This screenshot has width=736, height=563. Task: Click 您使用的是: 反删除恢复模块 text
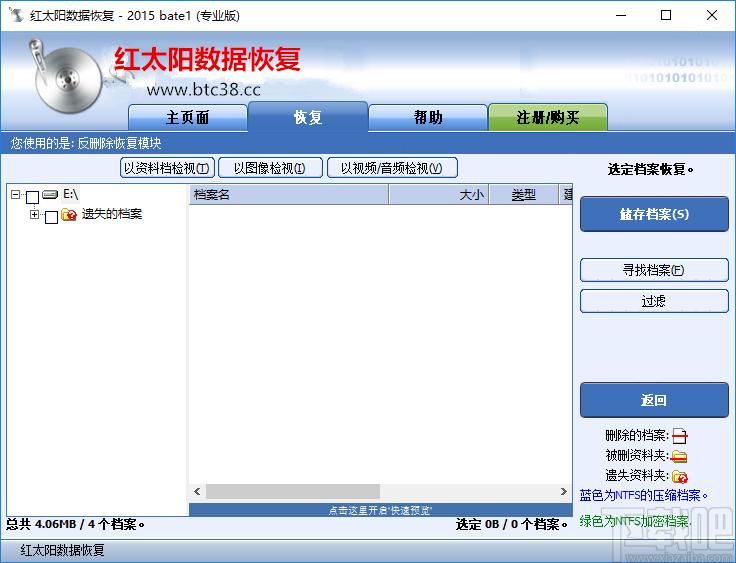pyautogui.click(x=86, y=143)
